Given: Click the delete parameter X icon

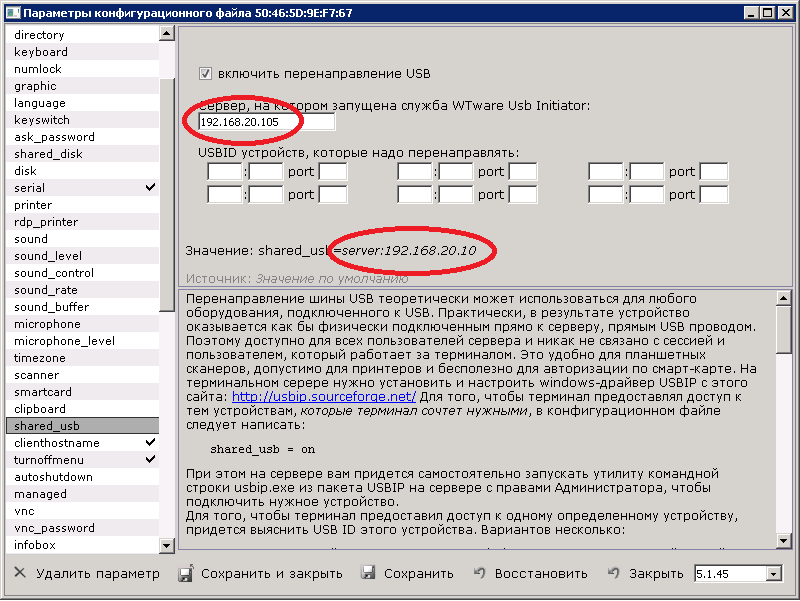Looking at the screenshot, I should point(19,574).
